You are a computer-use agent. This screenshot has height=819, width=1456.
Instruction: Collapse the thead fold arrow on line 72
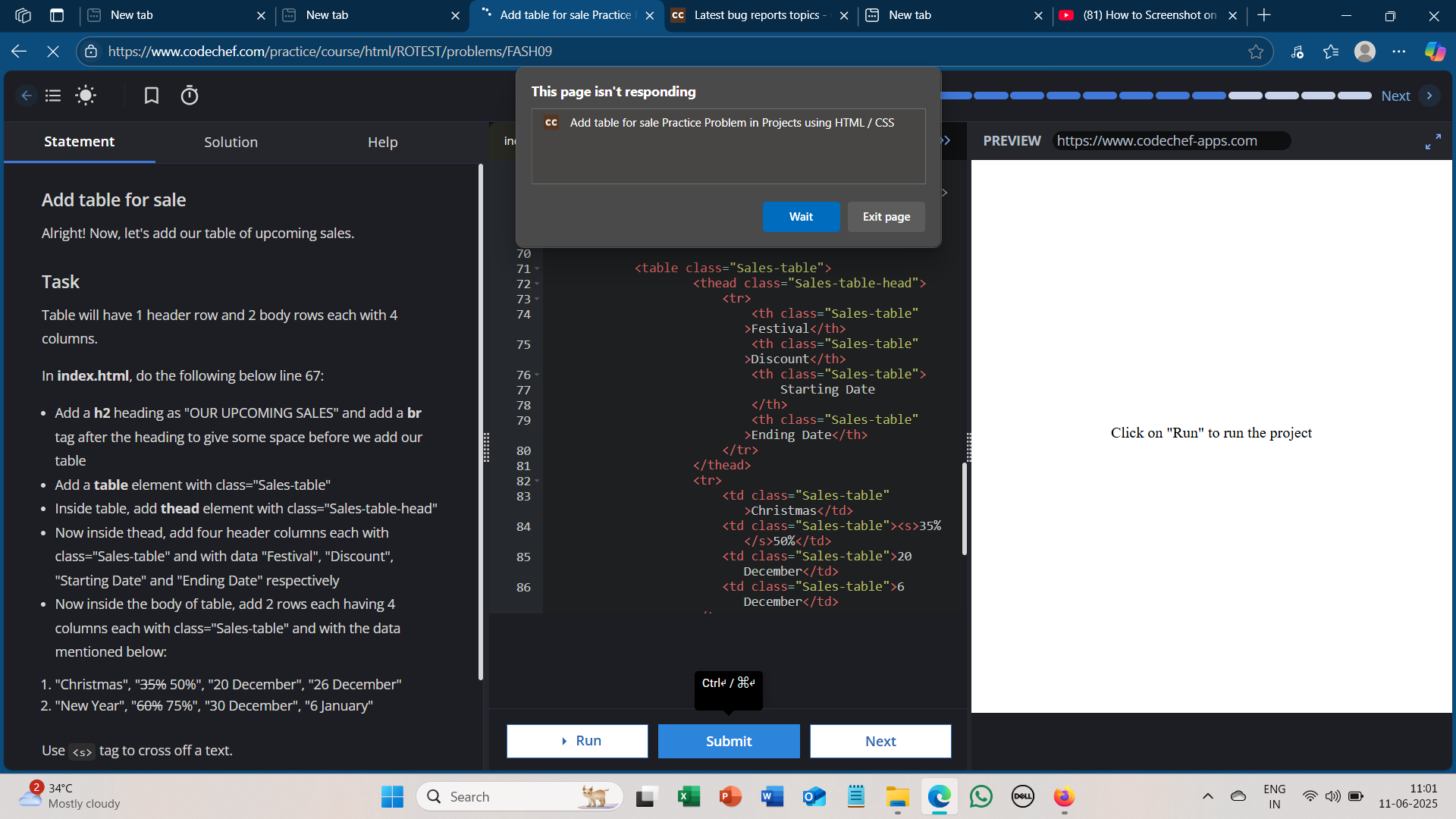pos(537,284)
